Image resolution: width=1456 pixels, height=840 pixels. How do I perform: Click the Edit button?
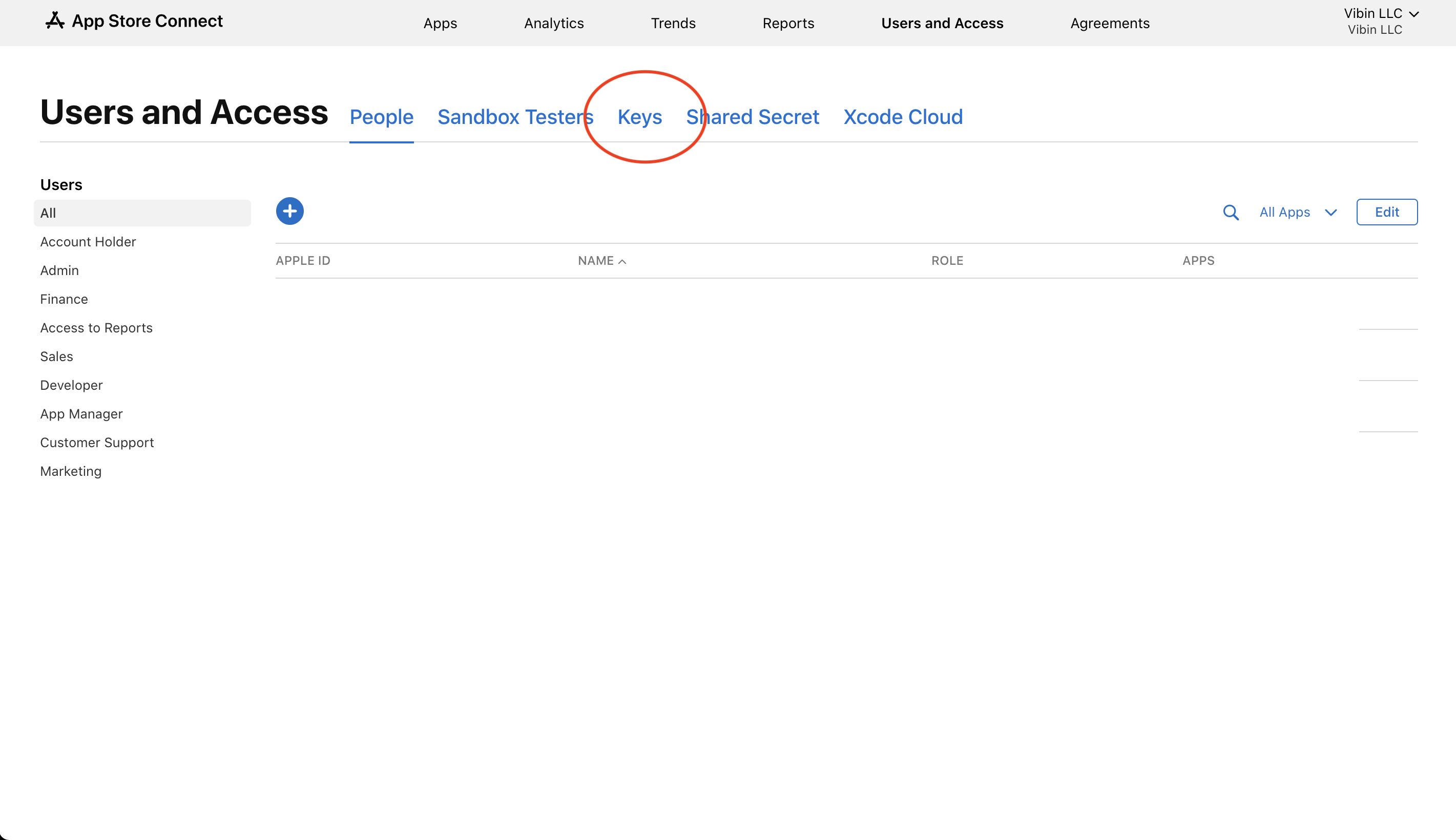(x=1386, y=213)
